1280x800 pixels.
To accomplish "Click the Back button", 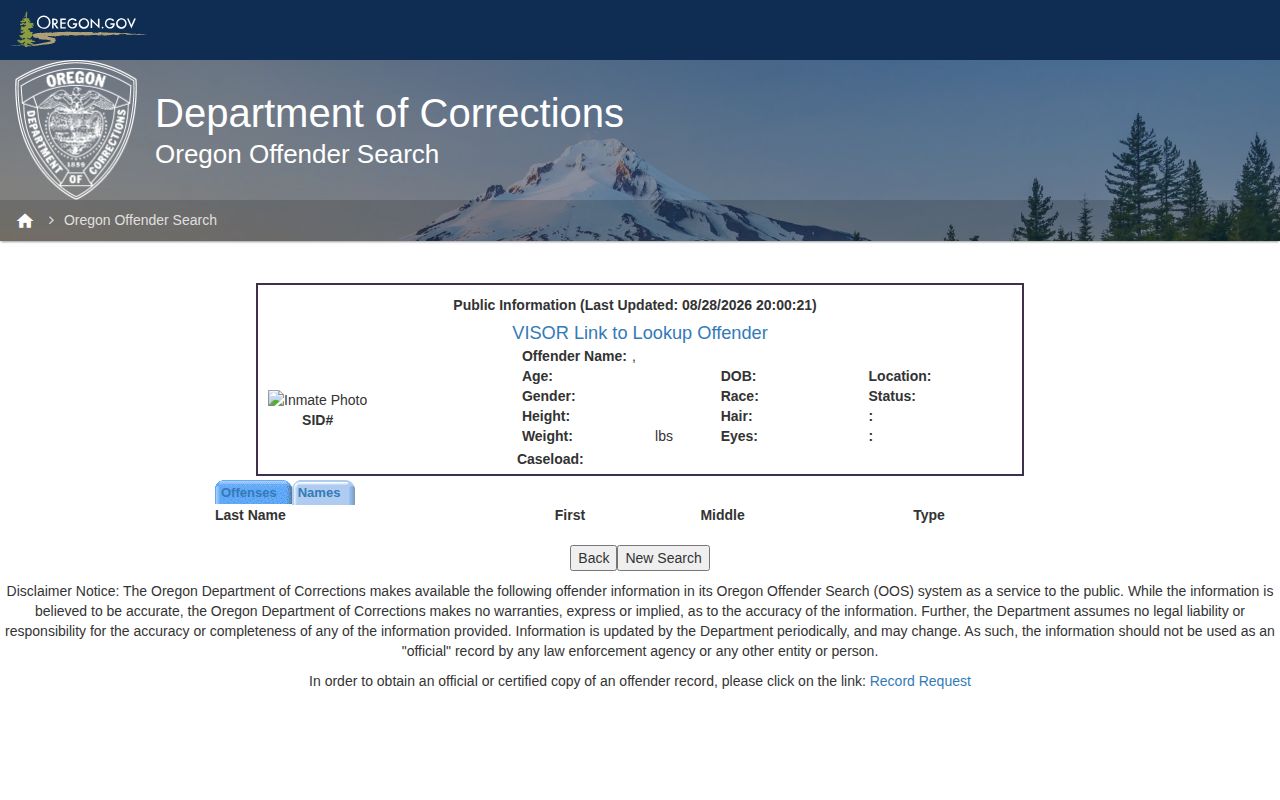I will pyautogui.click(x=593, y=558).
